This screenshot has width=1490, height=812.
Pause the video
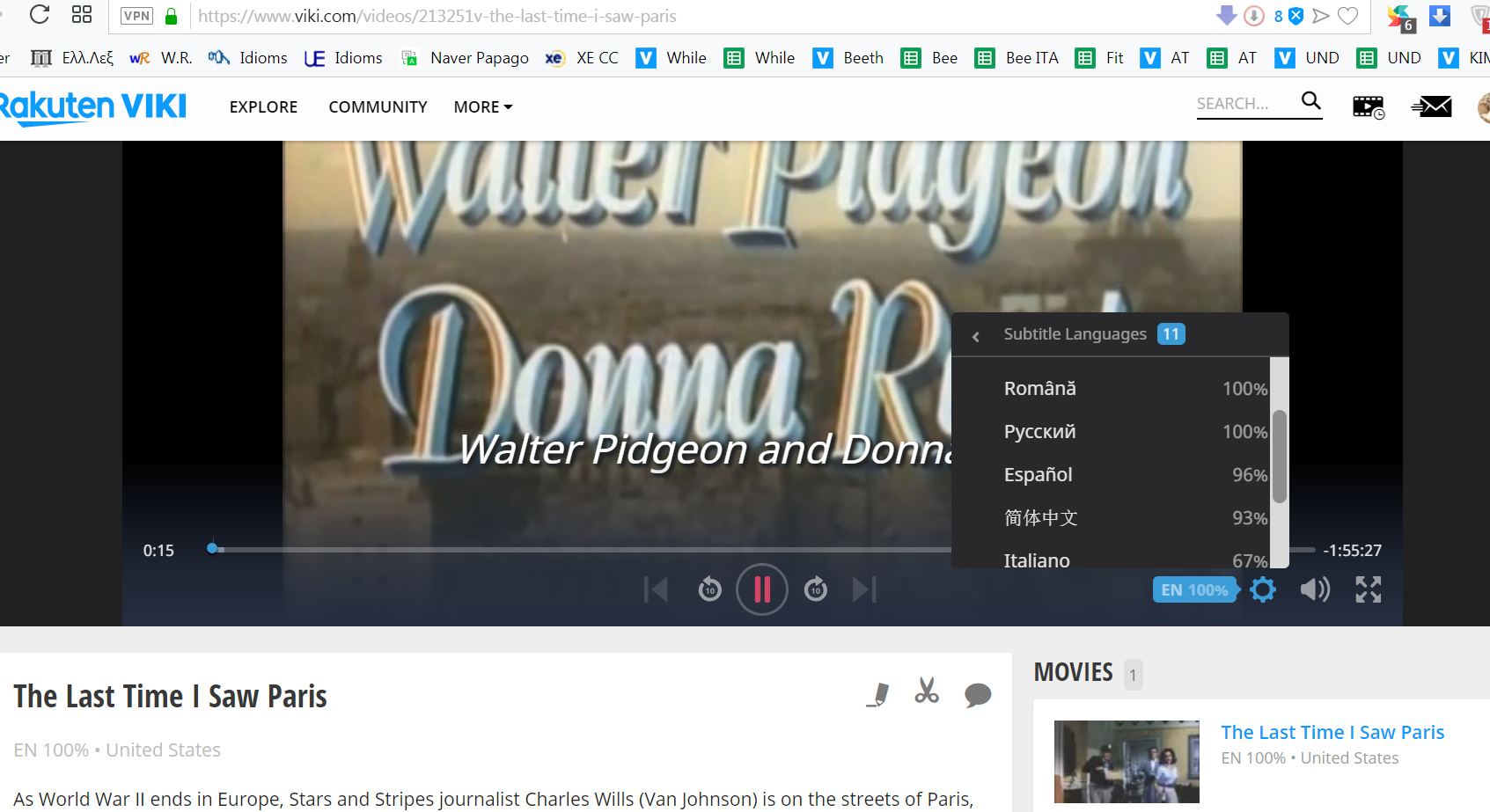click(762, 589)
